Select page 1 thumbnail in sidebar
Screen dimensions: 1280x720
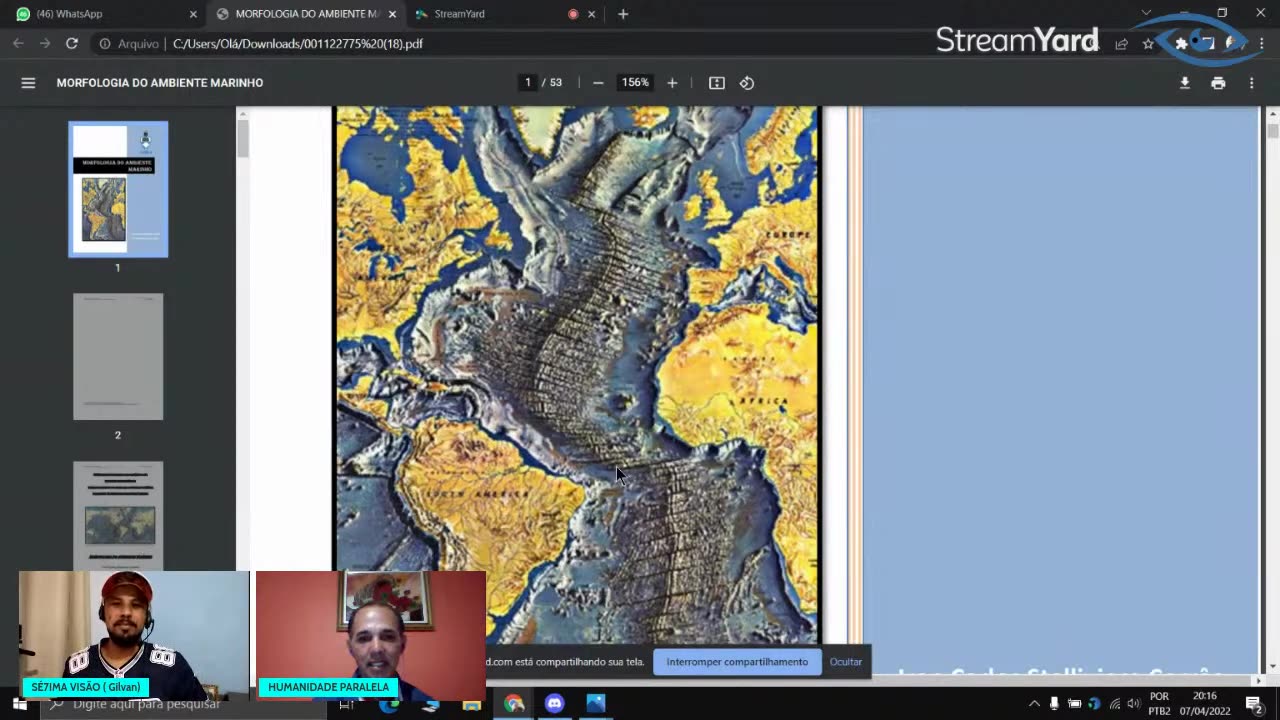(x=118, y=189)
